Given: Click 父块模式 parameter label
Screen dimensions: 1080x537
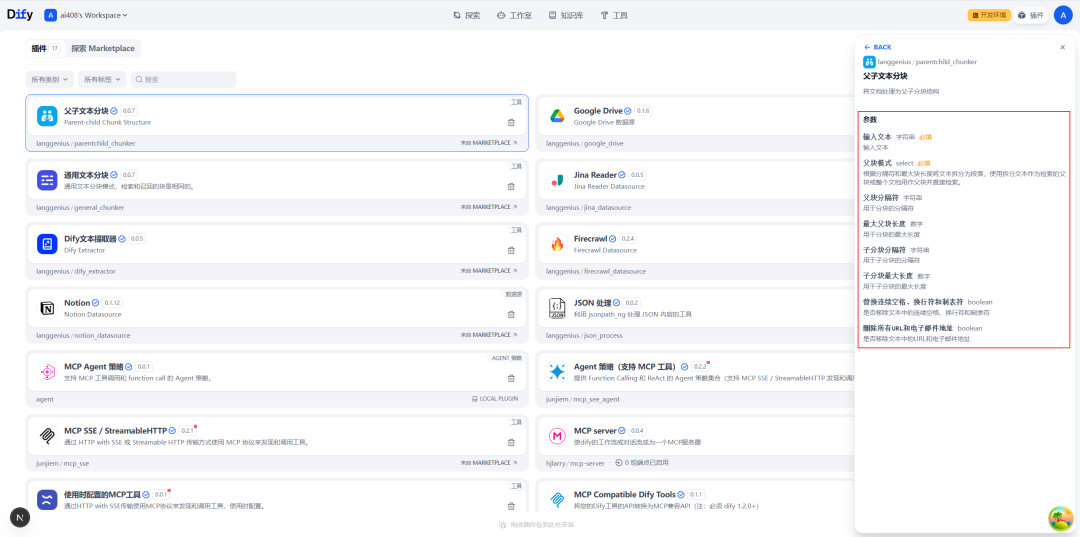Looking at the screenshot, I should tap(877, 163).
